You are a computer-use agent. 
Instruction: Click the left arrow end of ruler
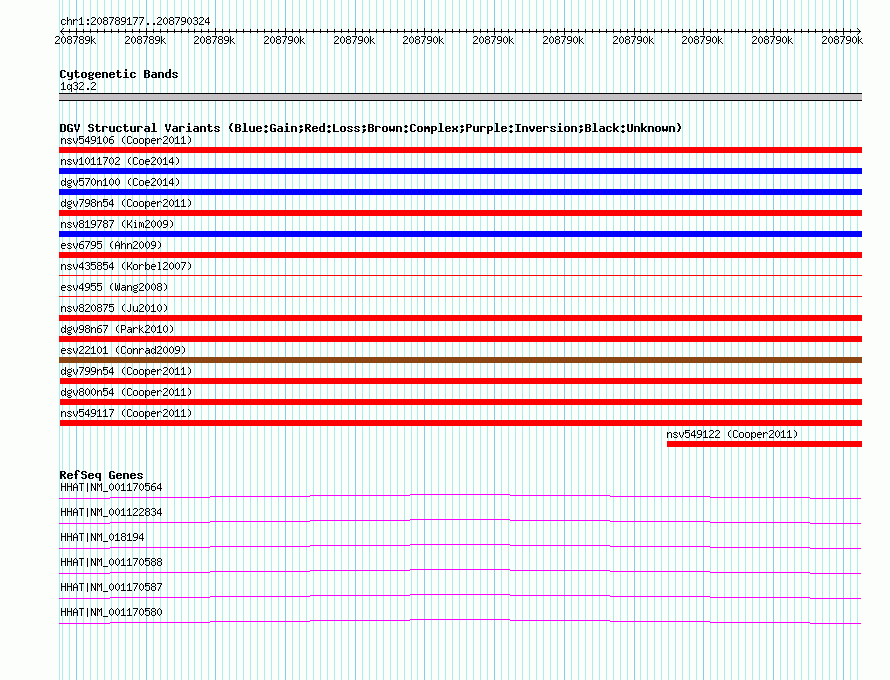[61, 31]
